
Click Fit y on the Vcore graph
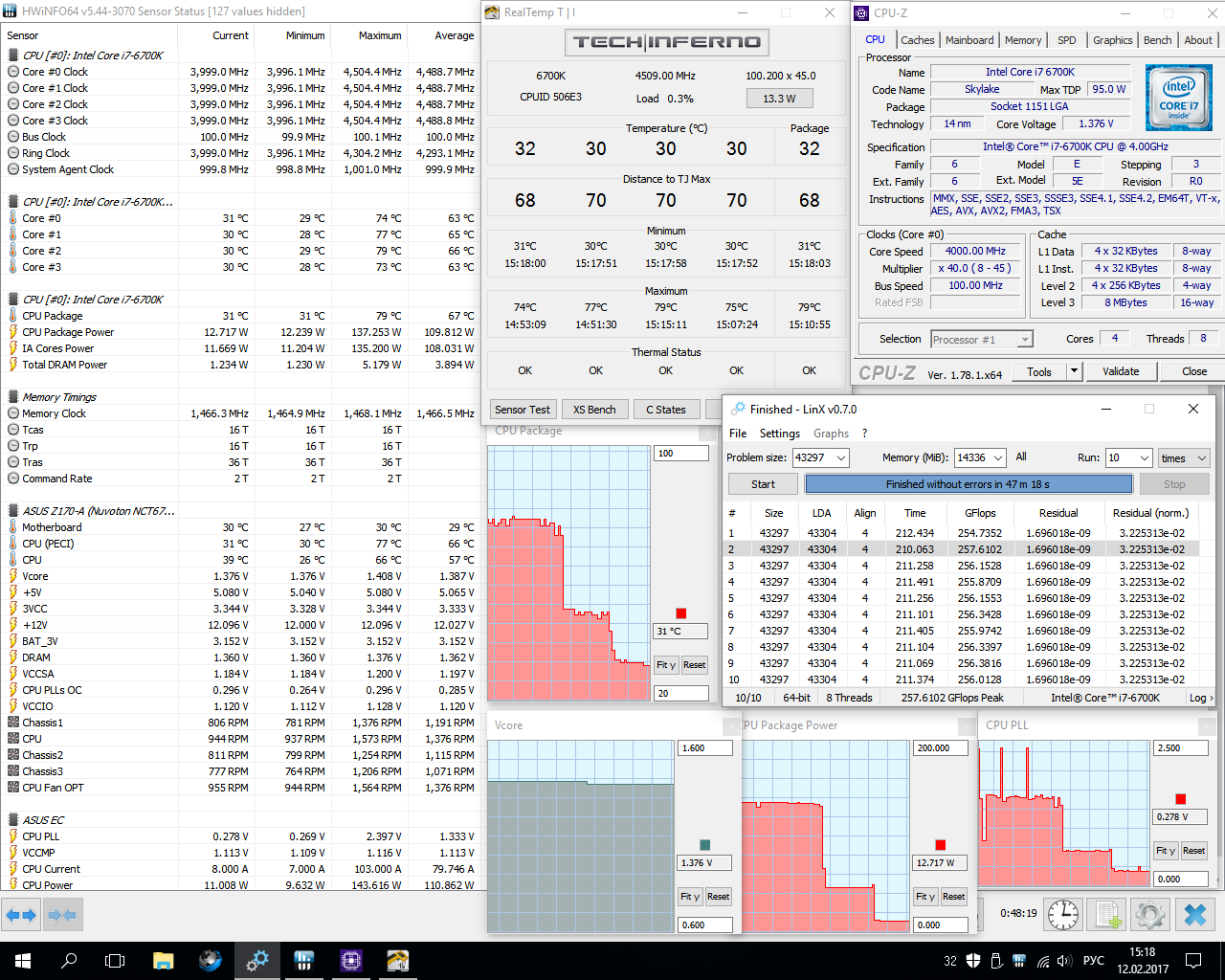pos(690,897)
